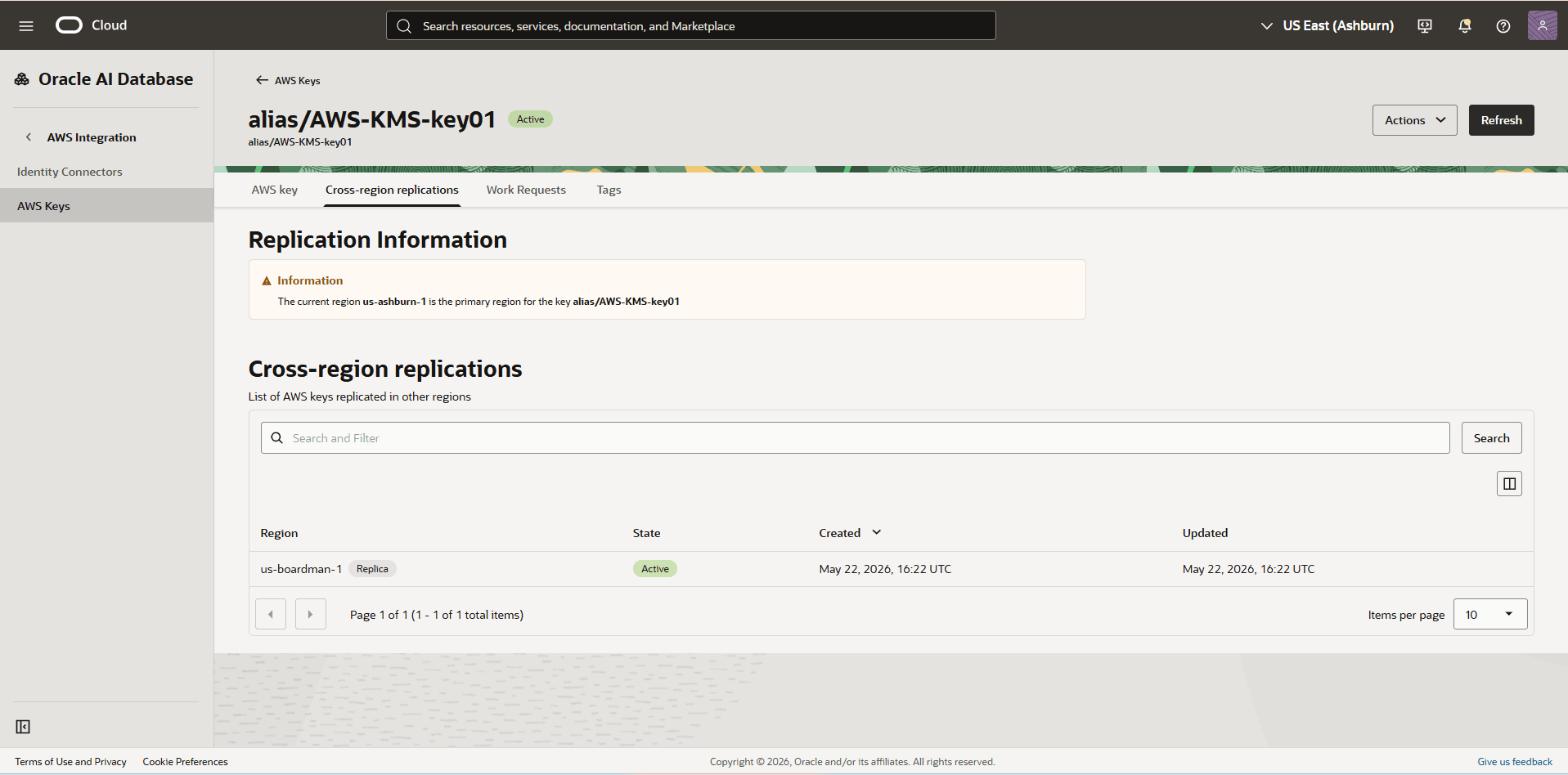
Task: Open the Items per page dropdown
Action: pos(1489,614)
